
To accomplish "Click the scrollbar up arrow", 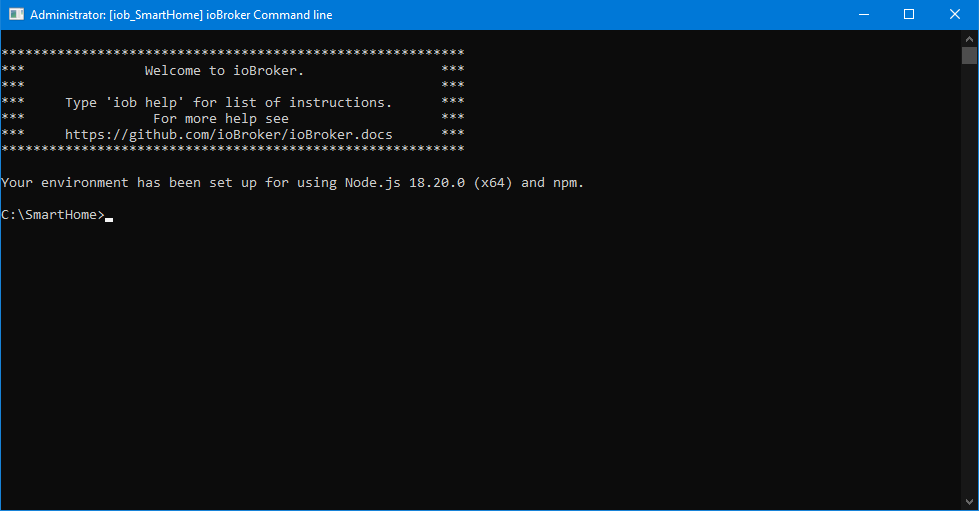I will pos(969,38).
